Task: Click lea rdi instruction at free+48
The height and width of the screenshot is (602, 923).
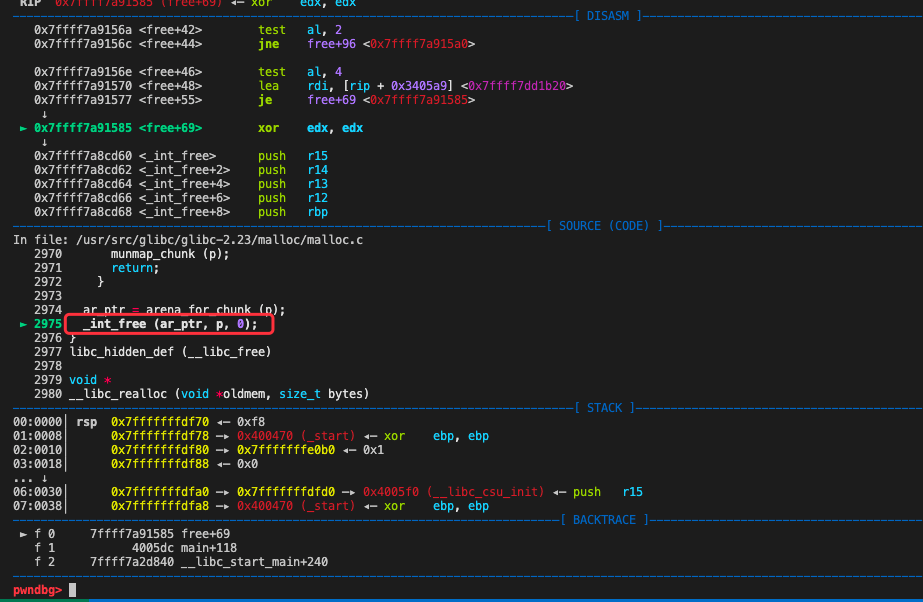Action: [303, 86]
